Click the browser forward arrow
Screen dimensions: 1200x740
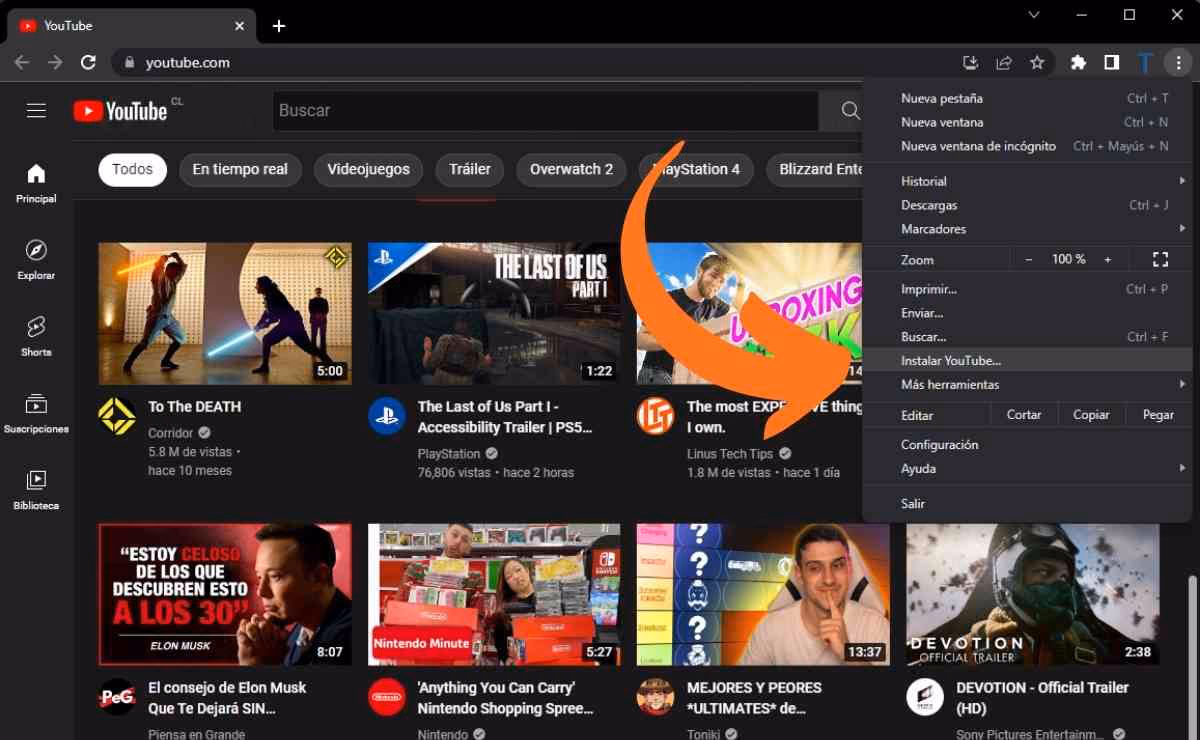pos(55,62)
